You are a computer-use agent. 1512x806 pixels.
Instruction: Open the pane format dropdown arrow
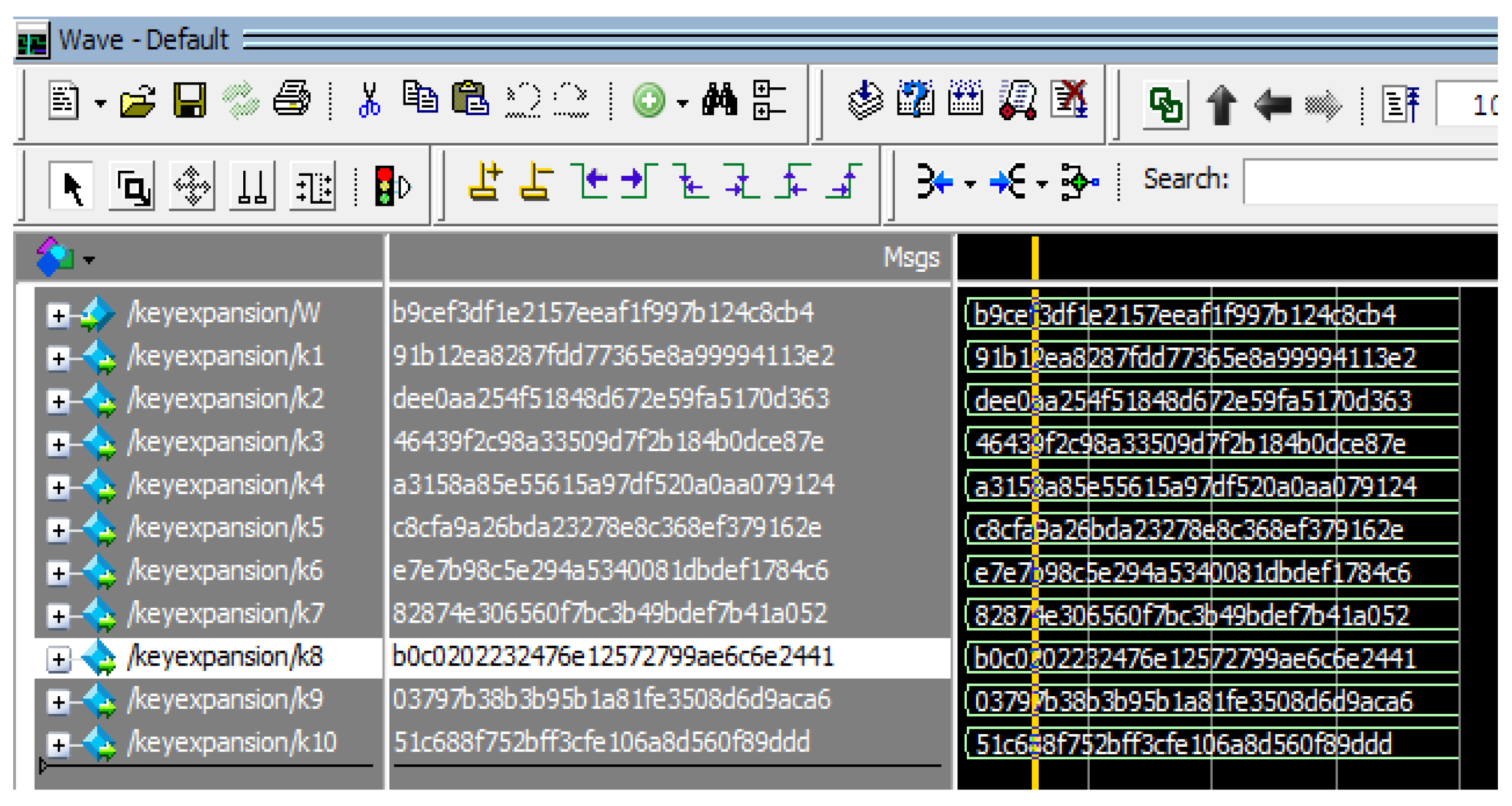point(89,260)
